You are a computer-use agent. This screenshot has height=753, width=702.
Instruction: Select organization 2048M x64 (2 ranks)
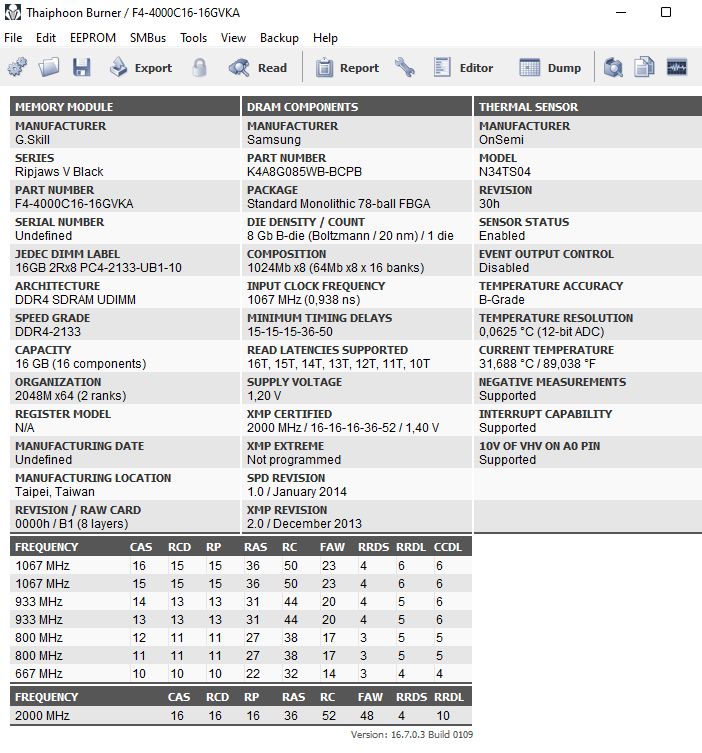pos(71,396)
